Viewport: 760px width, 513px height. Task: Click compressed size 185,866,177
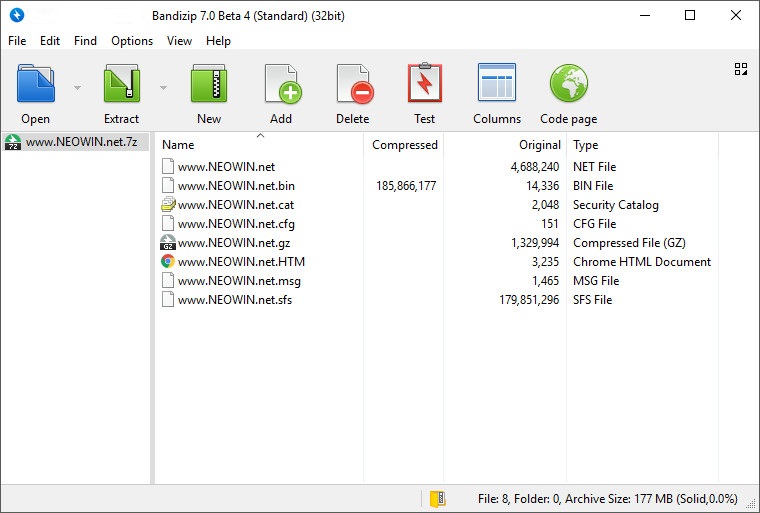(x=406, y=186)
